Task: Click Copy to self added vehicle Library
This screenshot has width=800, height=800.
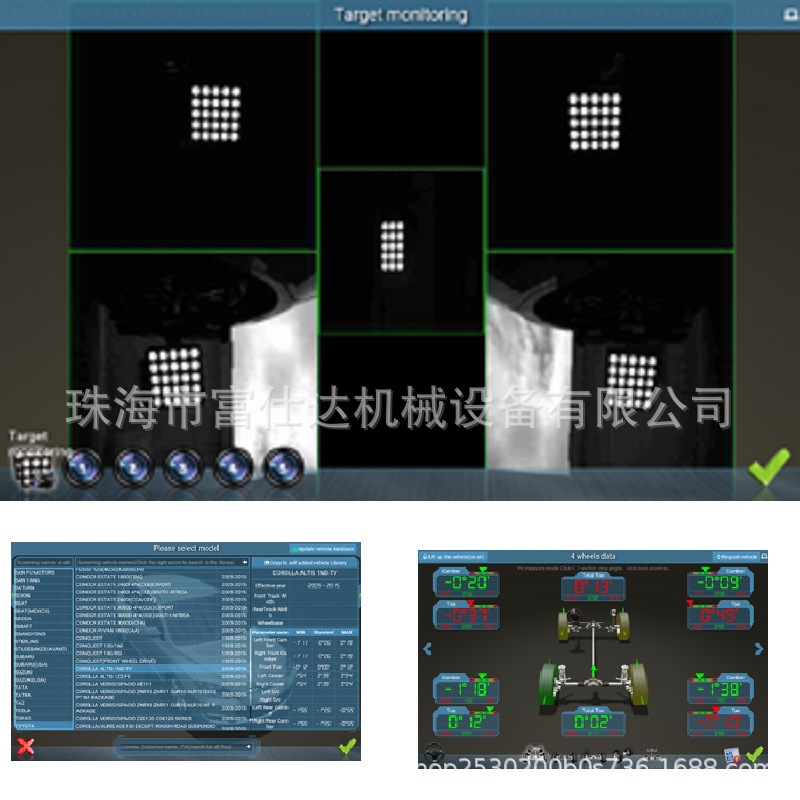Action: click(305, 562)
